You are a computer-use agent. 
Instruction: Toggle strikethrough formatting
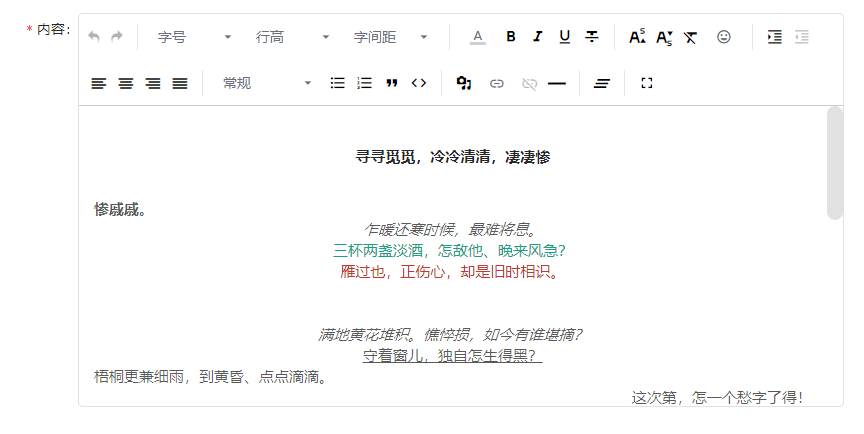[592, 37]
